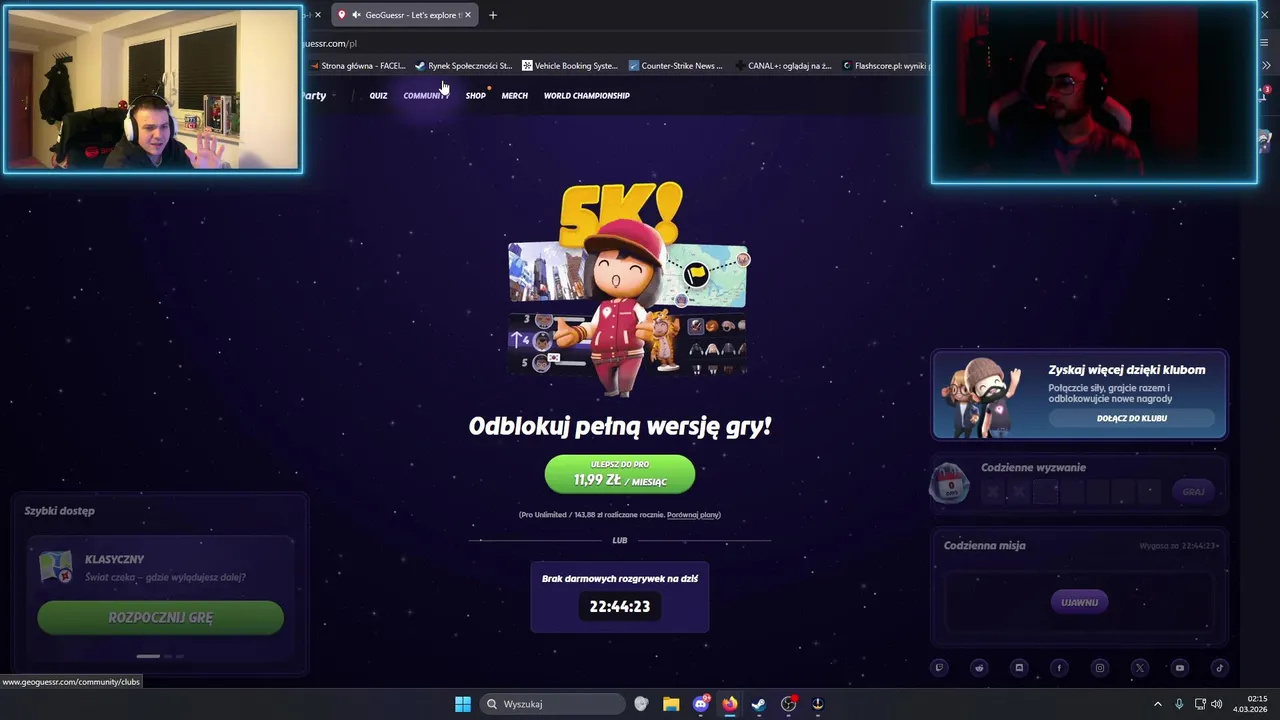Open the Merch menu item
The image size is (1280, 720).
pos(515,96)
